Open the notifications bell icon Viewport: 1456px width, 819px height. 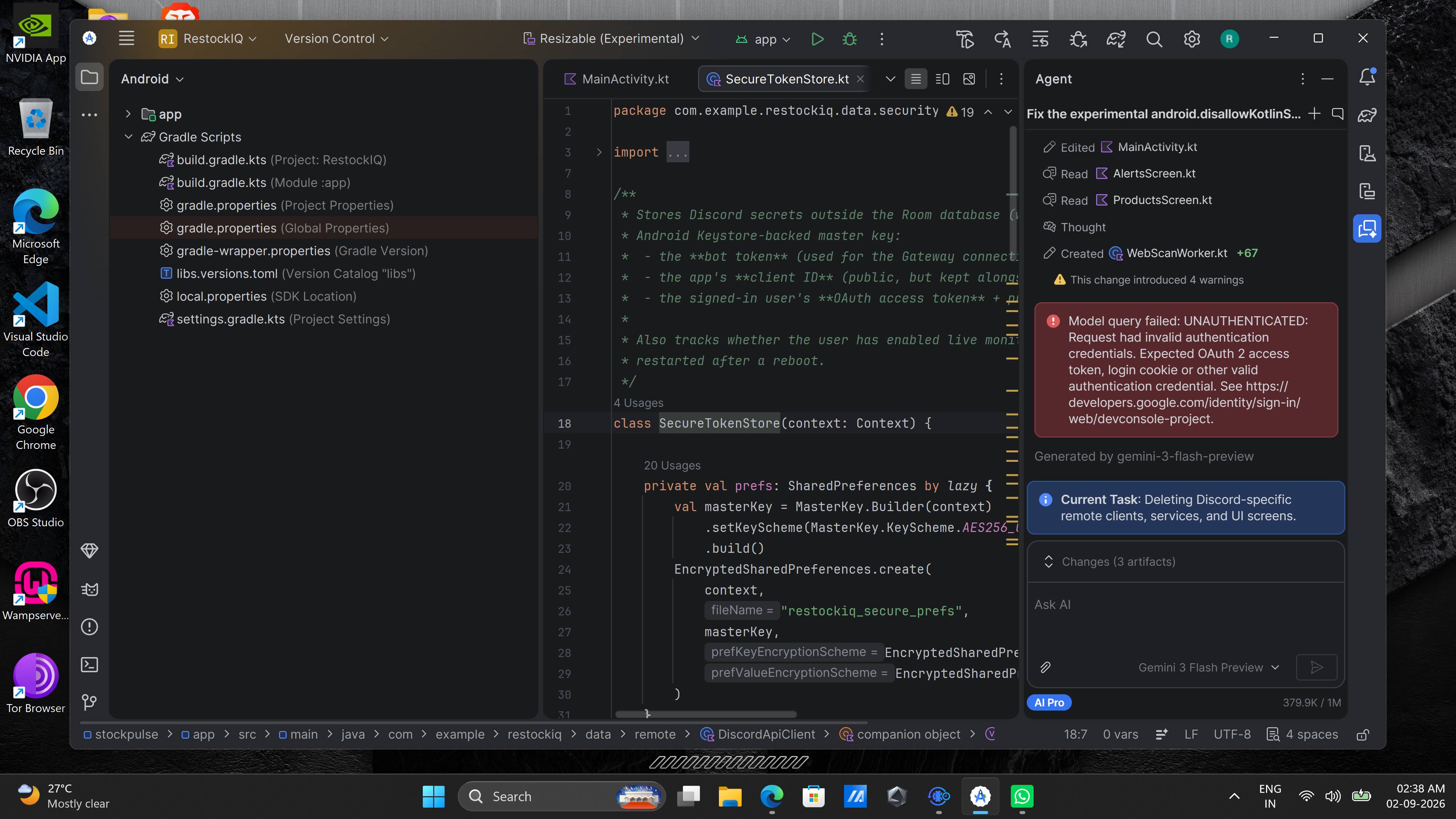1367,77
